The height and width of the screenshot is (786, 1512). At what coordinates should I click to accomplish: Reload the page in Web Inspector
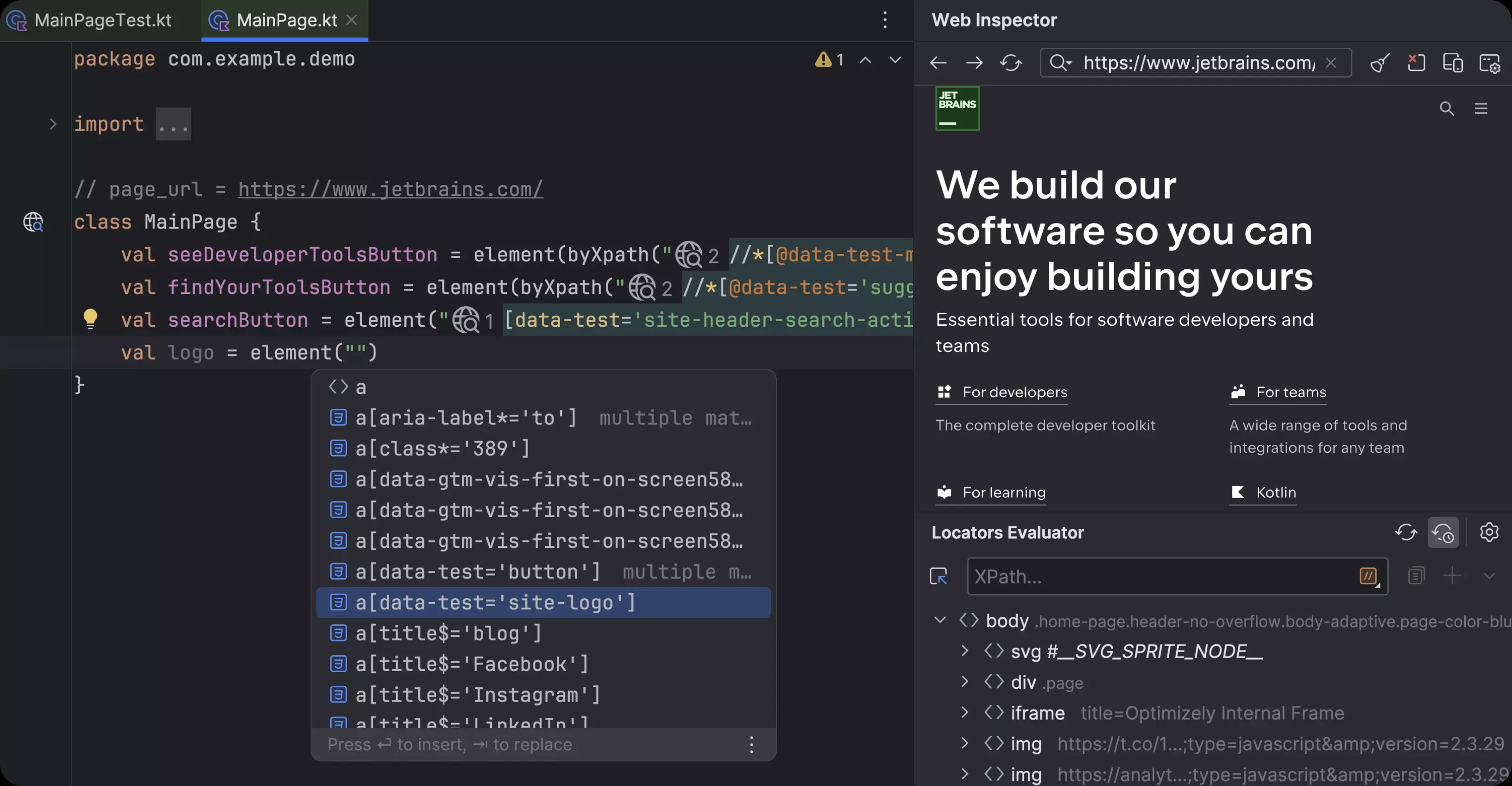click(1011, 63)
